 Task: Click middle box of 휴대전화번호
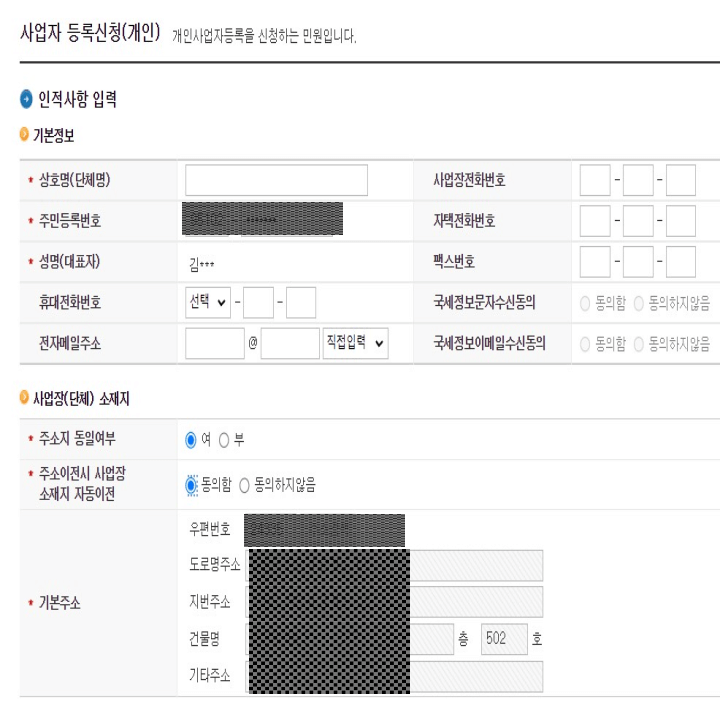coord(258,303)
